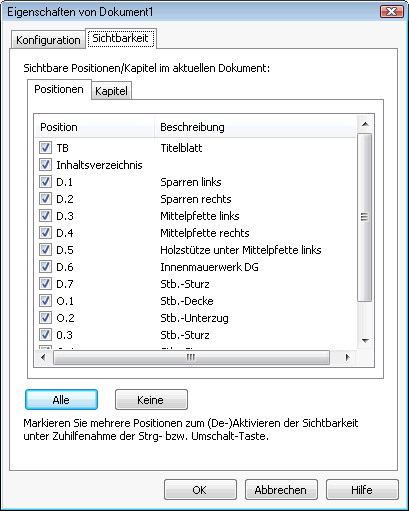Uncheck D.6 Innenmauerwerk DG checkbox

45,266
